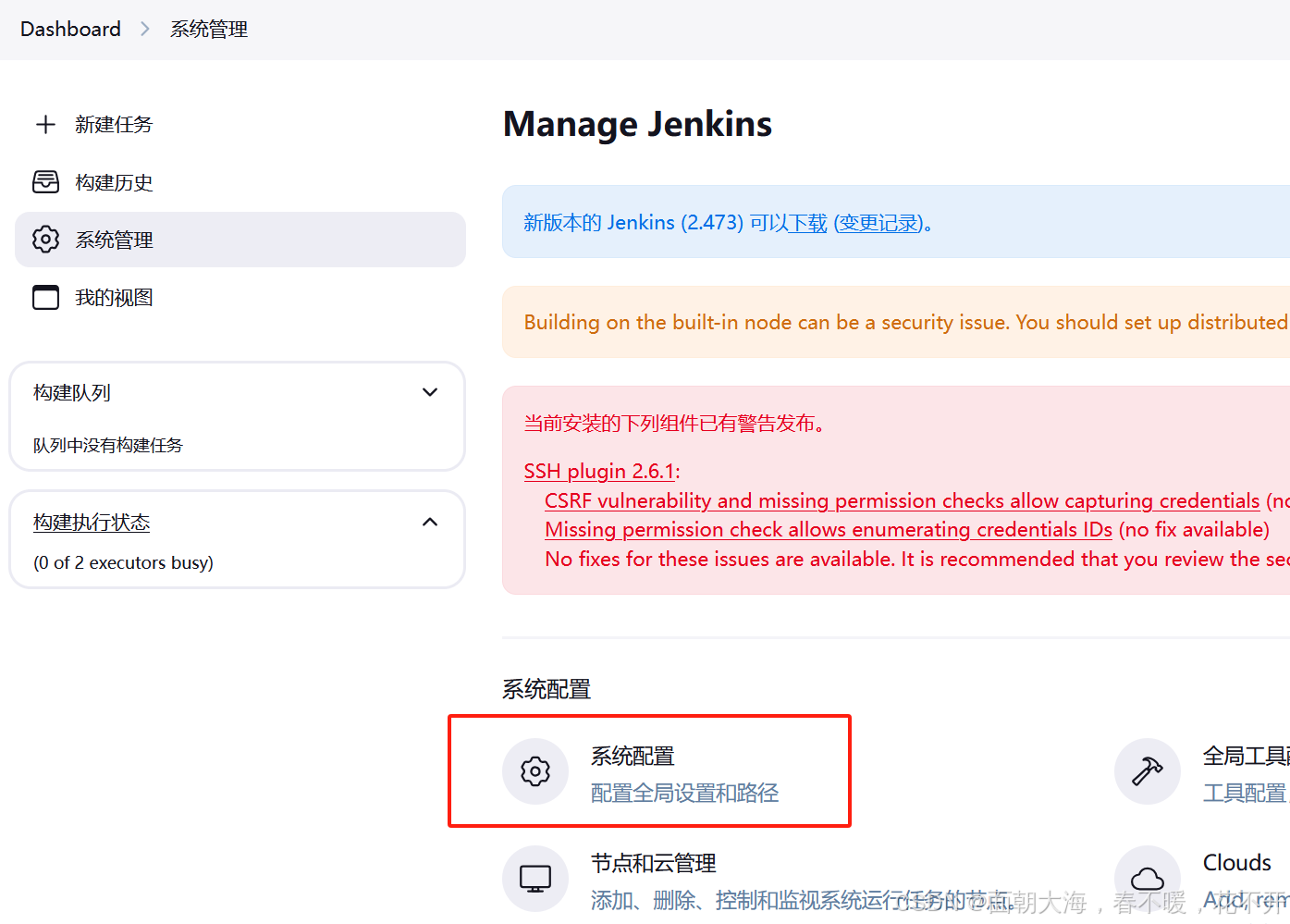The height and width of the screenshot is (924, 1290).
Task: Collapse the 构建队列 panel chevron
Action: [430, 392]
